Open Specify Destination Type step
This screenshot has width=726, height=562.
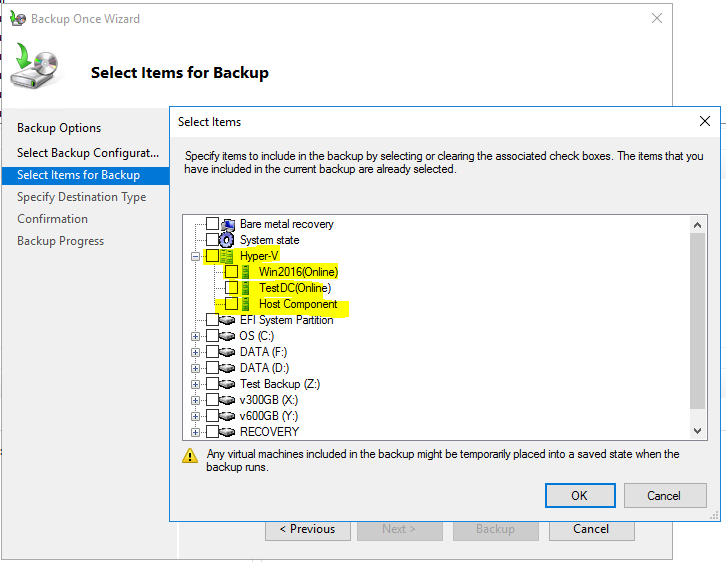tap(81, 197)
